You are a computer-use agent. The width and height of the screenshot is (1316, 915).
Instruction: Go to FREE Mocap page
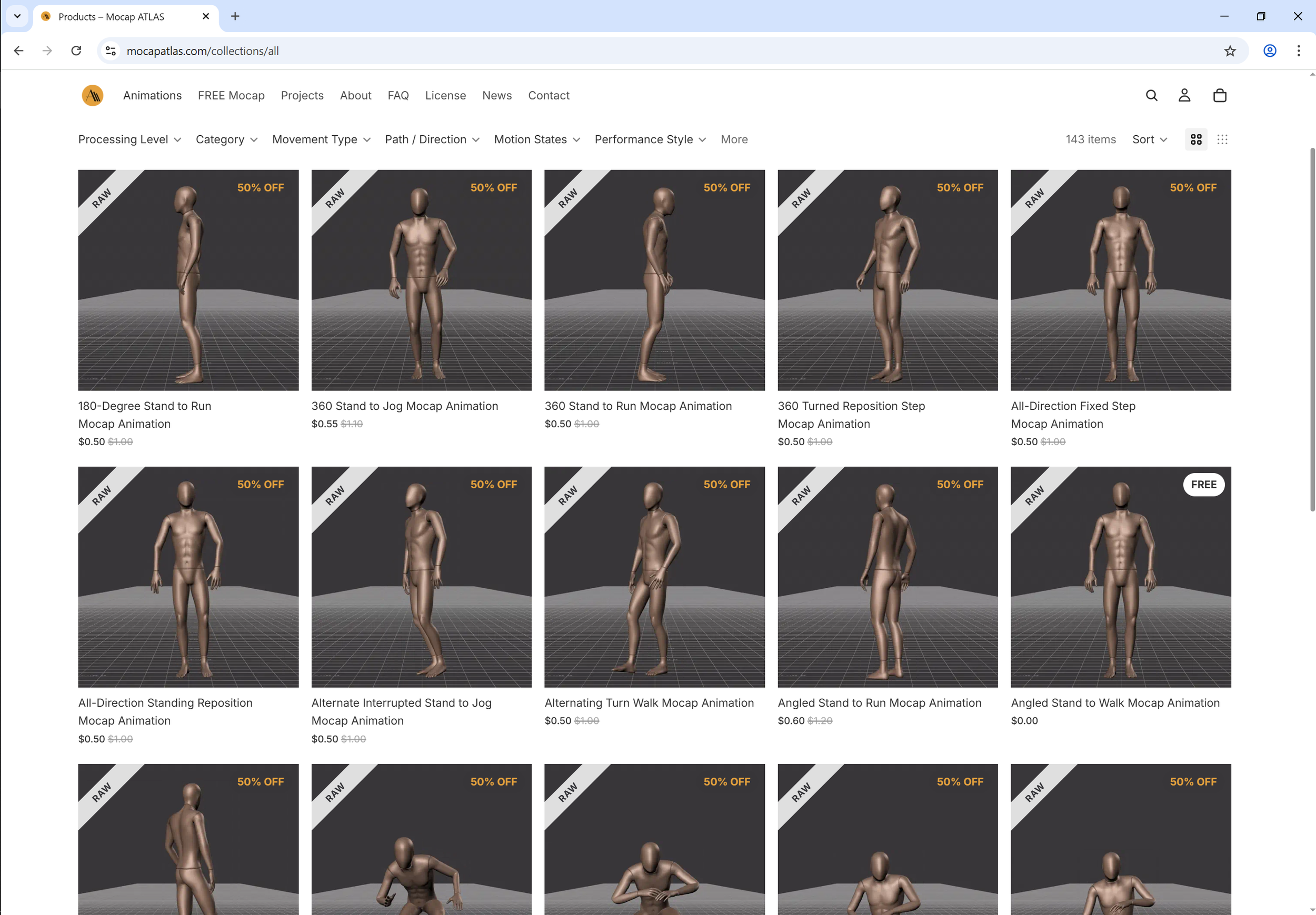[x=231, y=95]
